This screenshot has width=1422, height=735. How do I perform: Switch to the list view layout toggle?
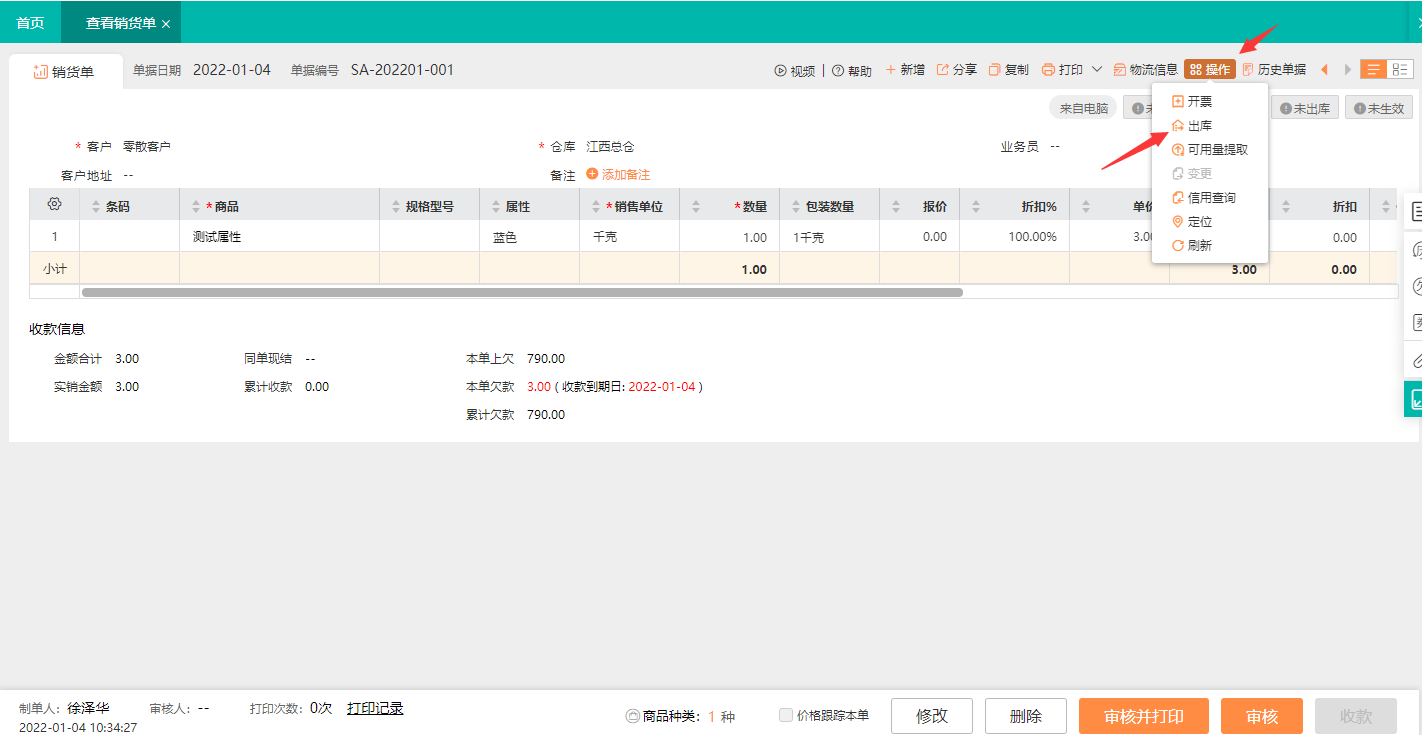coord(1374,69)
